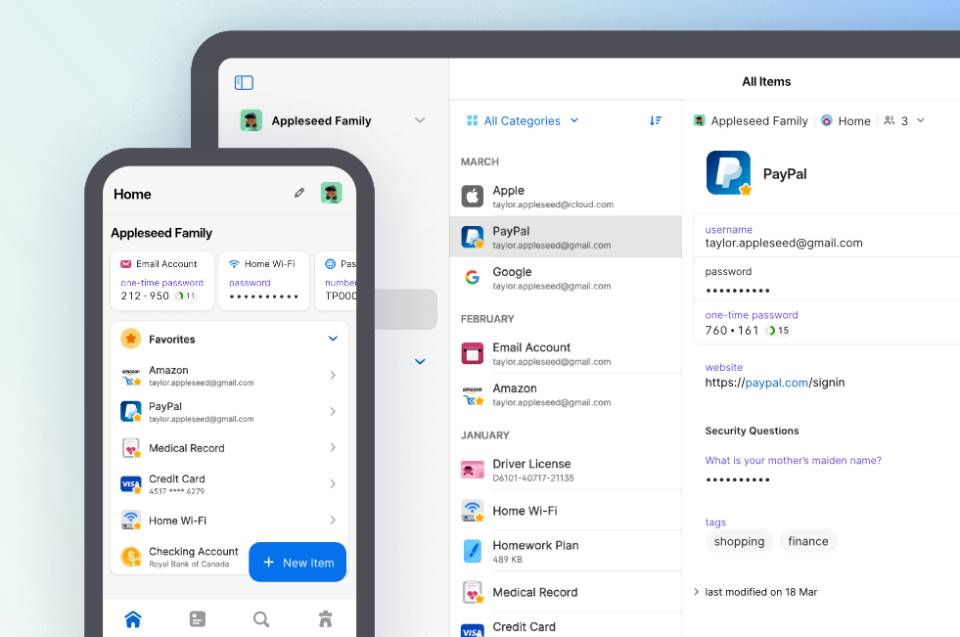
Task: Tap the Items tab icon in the phone bottom bar
Action: [x=197, y=619]
